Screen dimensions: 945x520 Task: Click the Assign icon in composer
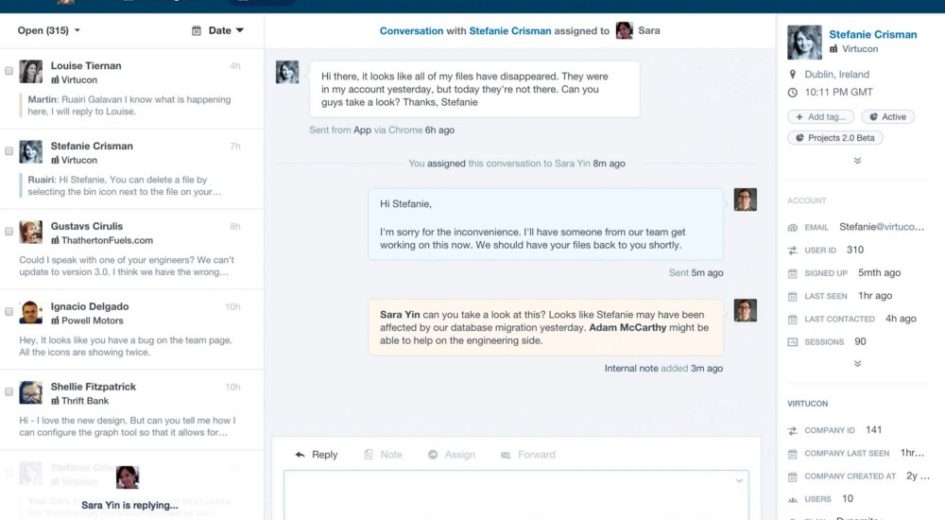(x=433, y=455)
